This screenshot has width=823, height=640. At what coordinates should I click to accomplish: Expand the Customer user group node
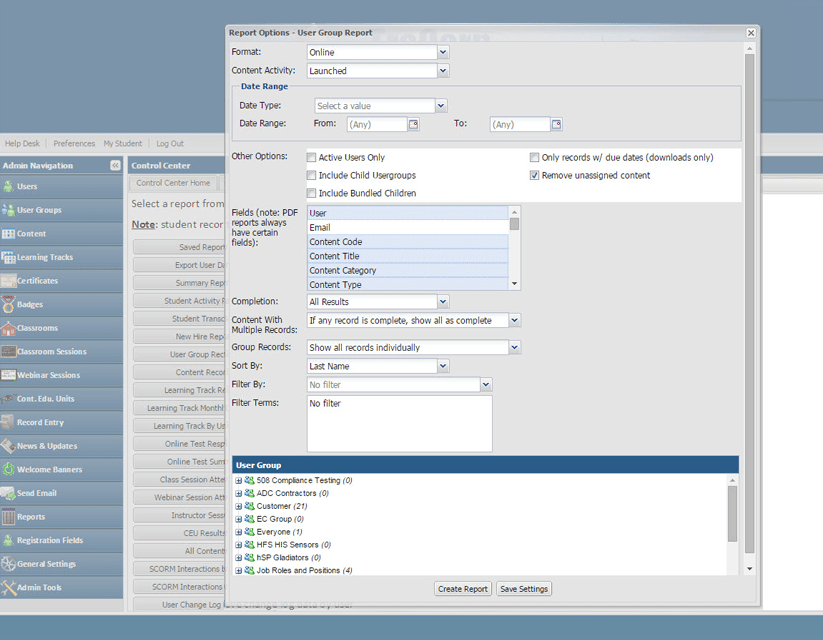coord(239,507)
